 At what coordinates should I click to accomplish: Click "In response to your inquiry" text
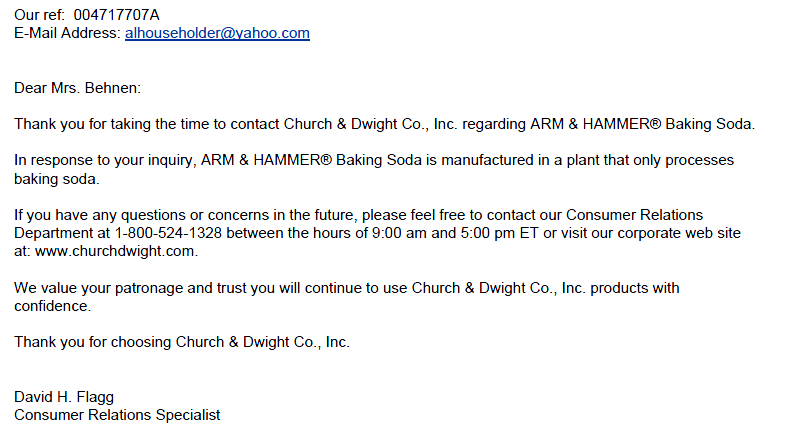(x=105, y=161)
